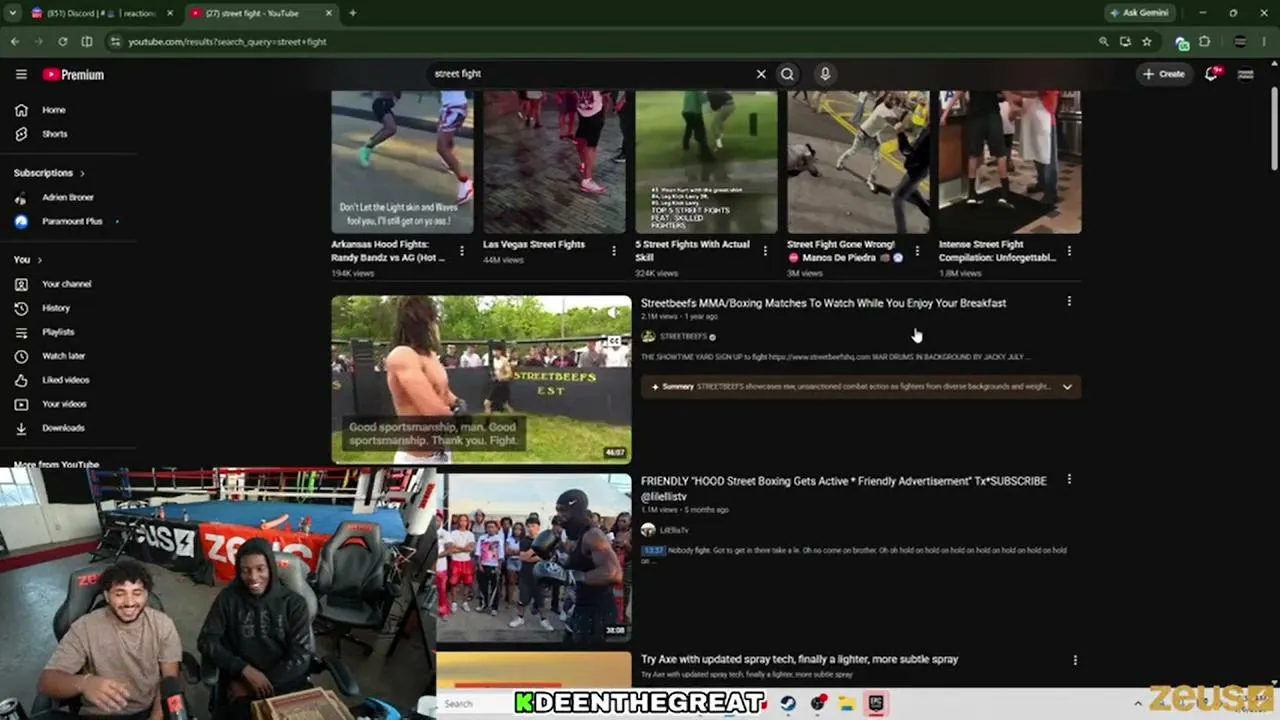Open 'Street Fight Gone Wrong!' short thumbnail

[x=858, y=162]
